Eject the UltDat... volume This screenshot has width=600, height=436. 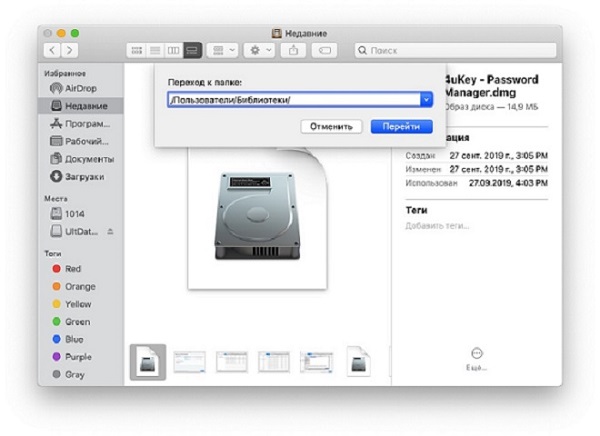(110, 231)
